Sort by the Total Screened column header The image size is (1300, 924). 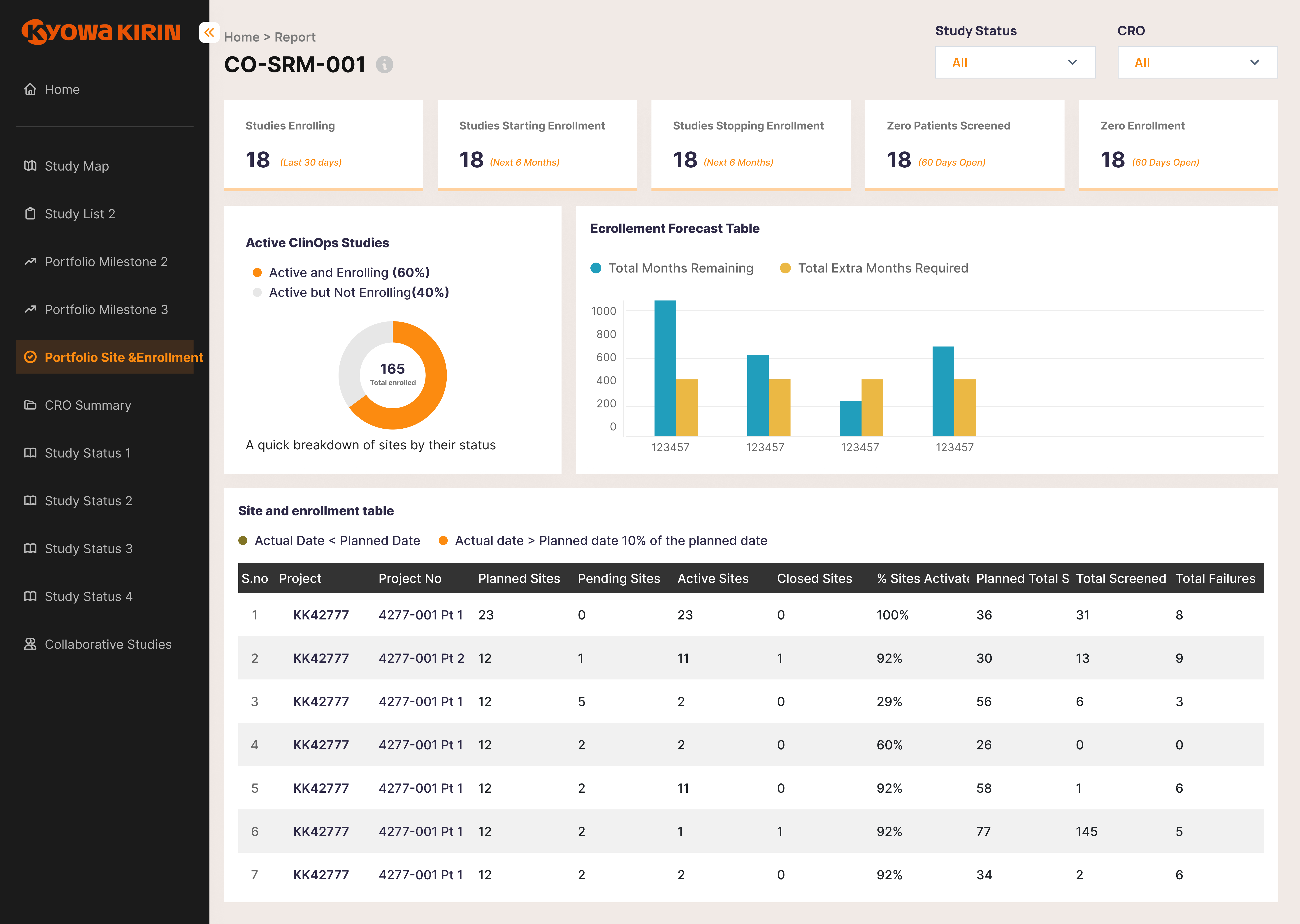click(x=1121, y=579)
